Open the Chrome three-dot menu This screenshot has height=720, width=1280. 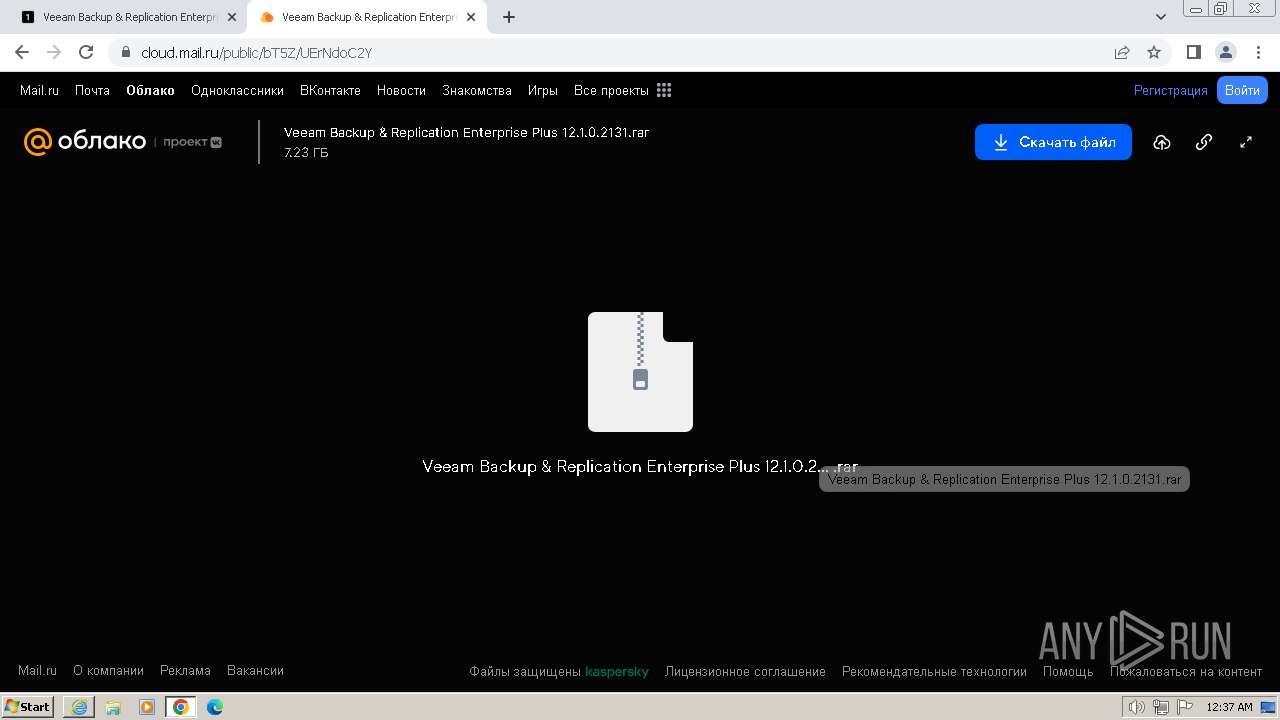tap(1258, 52)
